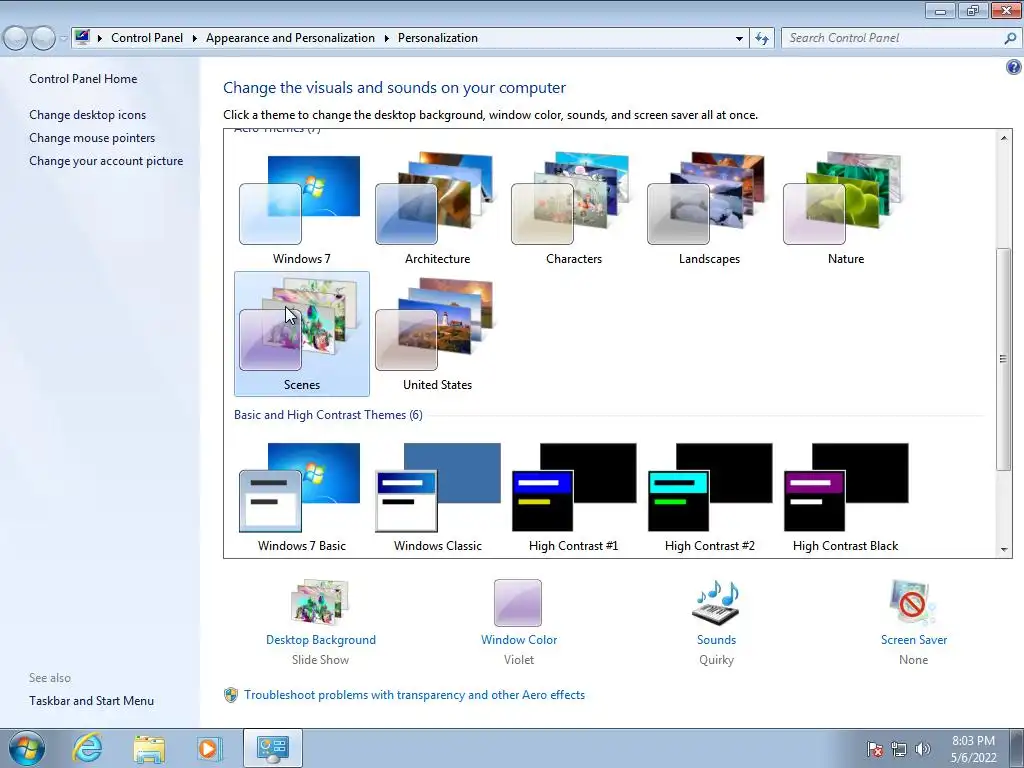
Task: Open the Windows Start menu
Action: point(27,748)
